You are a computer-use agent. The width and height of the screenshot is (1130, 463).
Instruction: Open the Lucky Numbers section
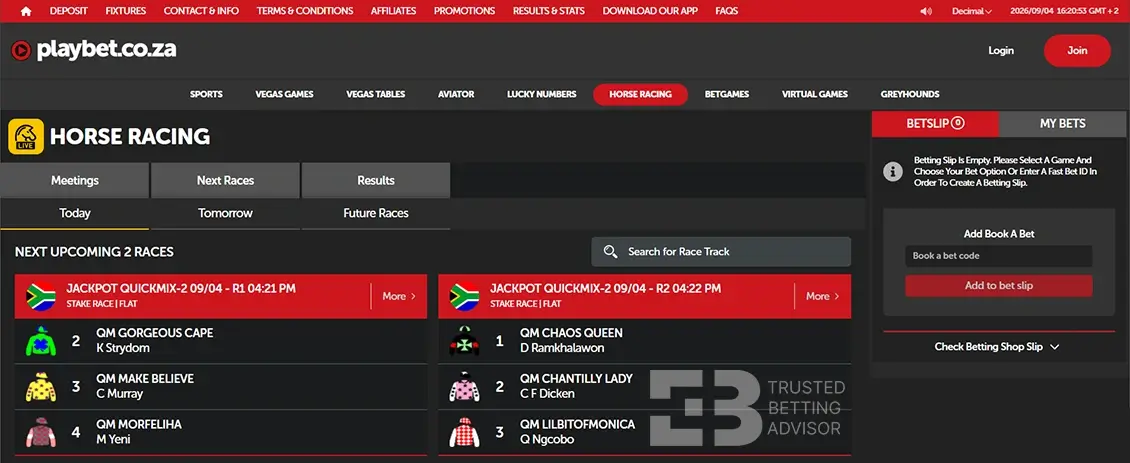541,94
